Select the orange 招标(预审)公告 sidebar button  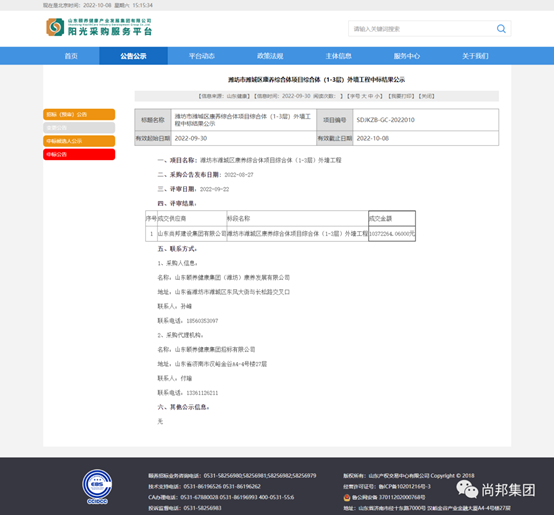[x=79, y=114]
